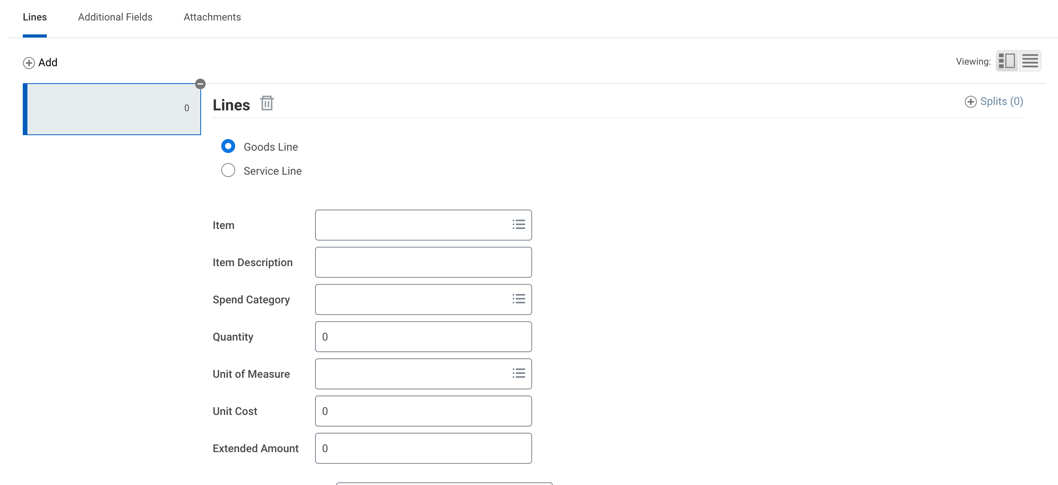
Task: Focus the Item Description text box
Action: coord(423,262)
